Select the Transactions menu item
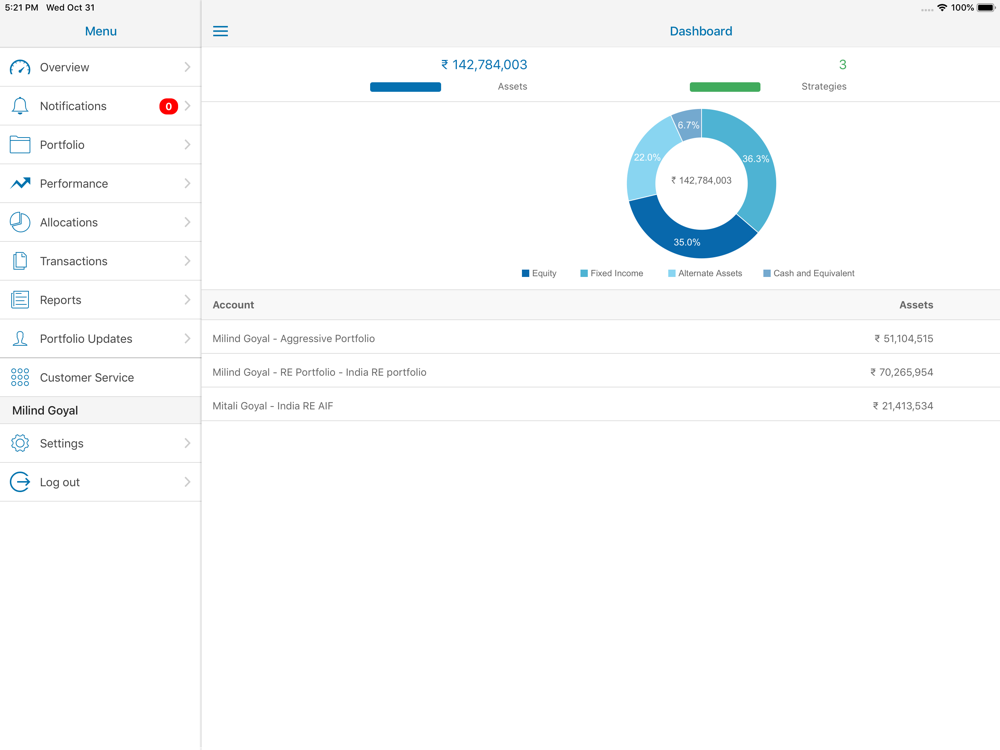The width and height of the screenshot is (1000, 750). point(100,261)
